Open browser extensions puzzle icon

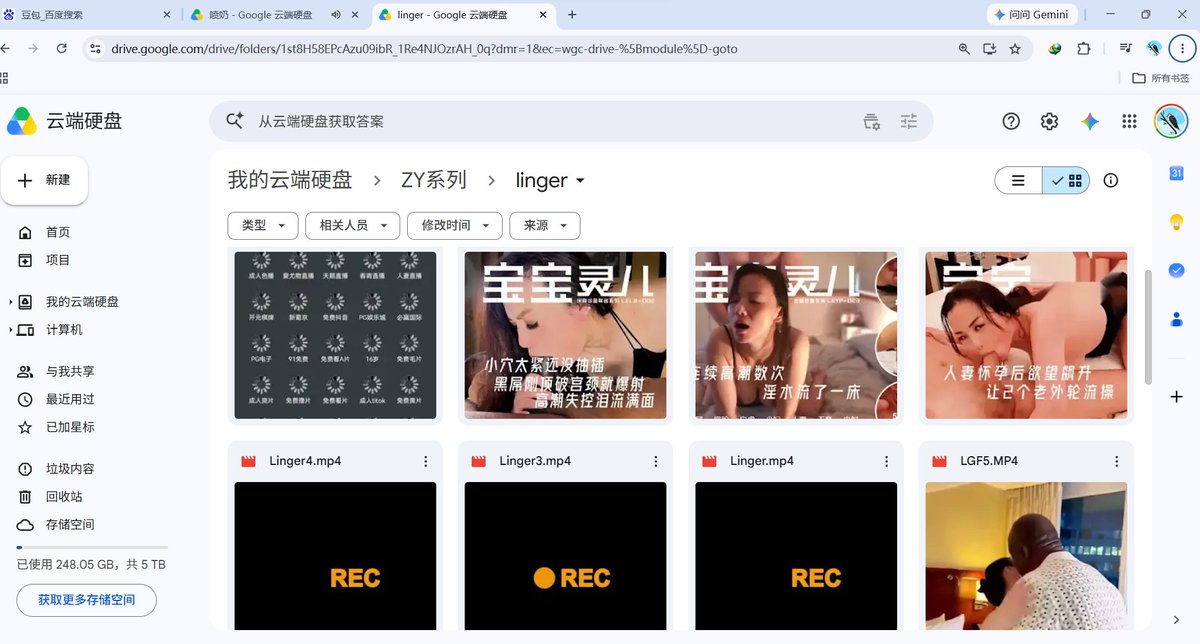[1084, 48]
